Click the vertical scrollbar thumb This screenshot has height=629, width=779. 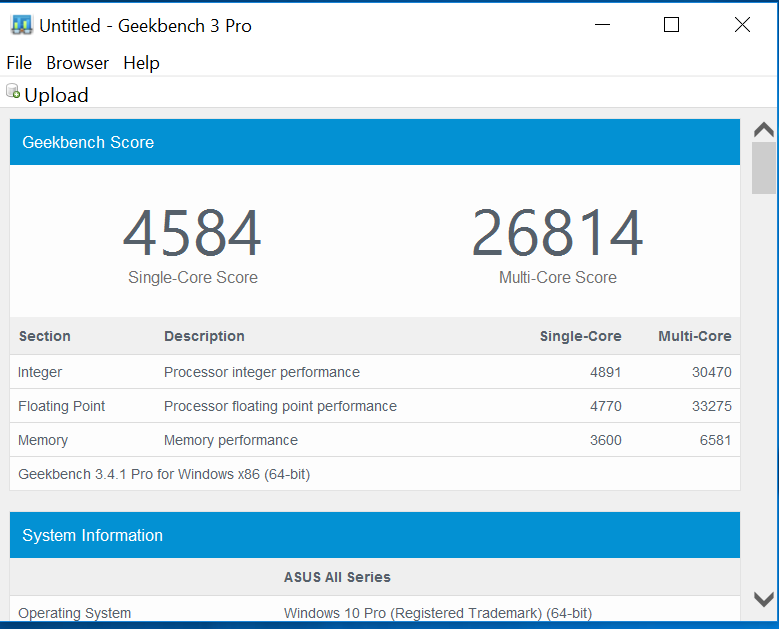click(763, 167)
